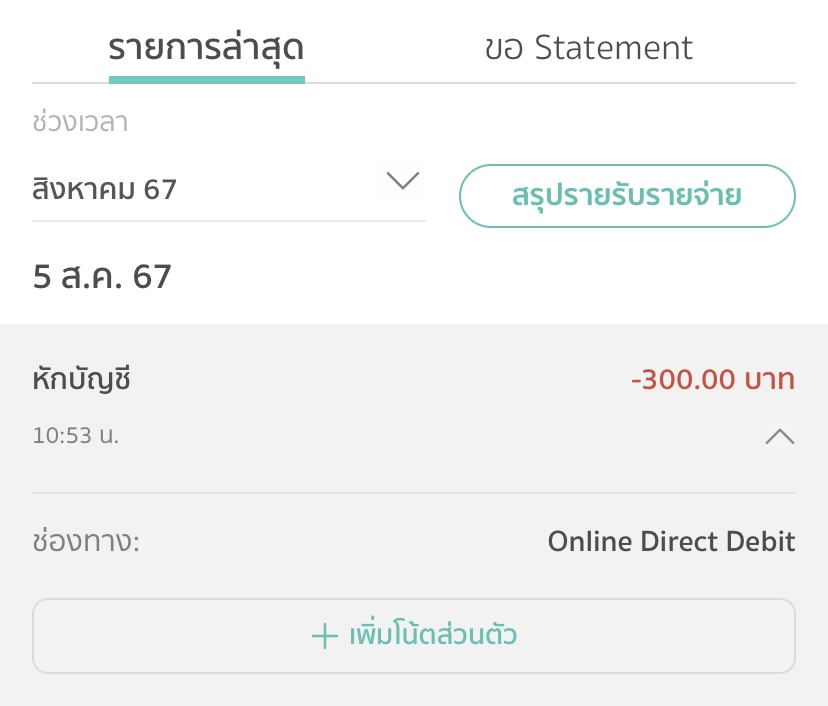Select the 5 ส.ค. 67 date header
This screenshot has height=706, width=828.
coord(102,276)
